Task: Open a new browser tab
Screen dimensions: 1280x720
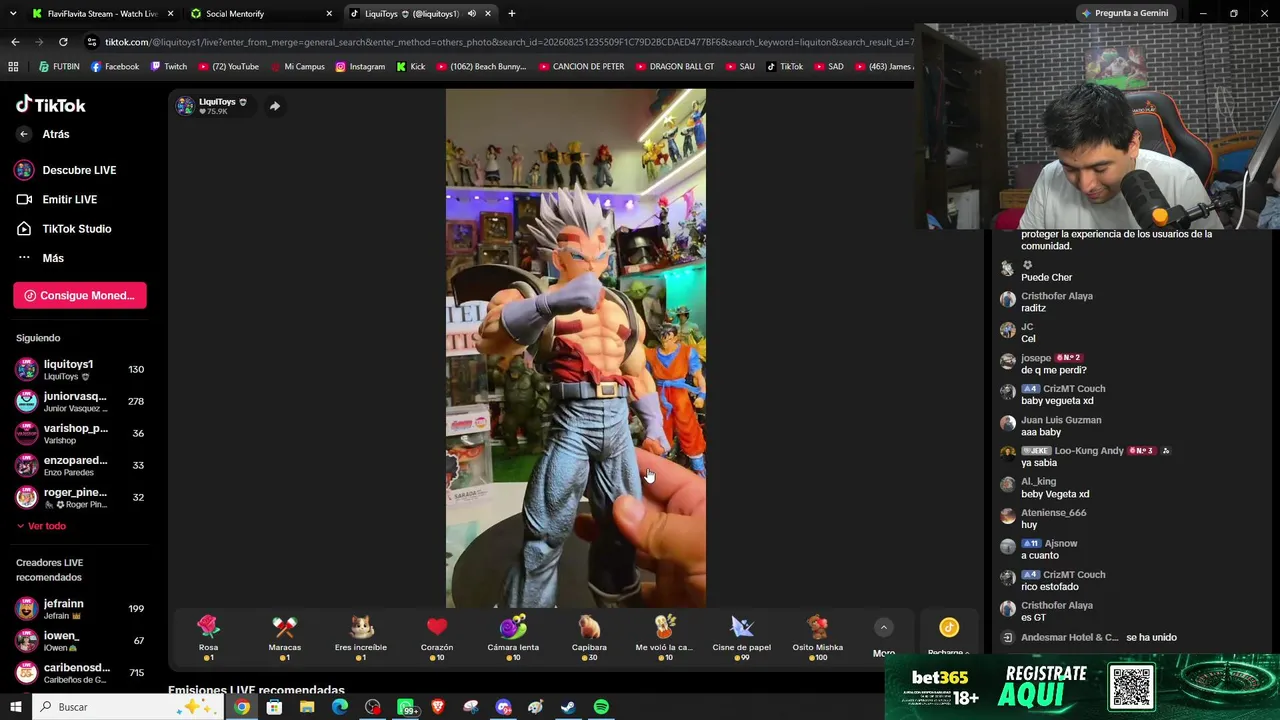Action: point(512,14)
